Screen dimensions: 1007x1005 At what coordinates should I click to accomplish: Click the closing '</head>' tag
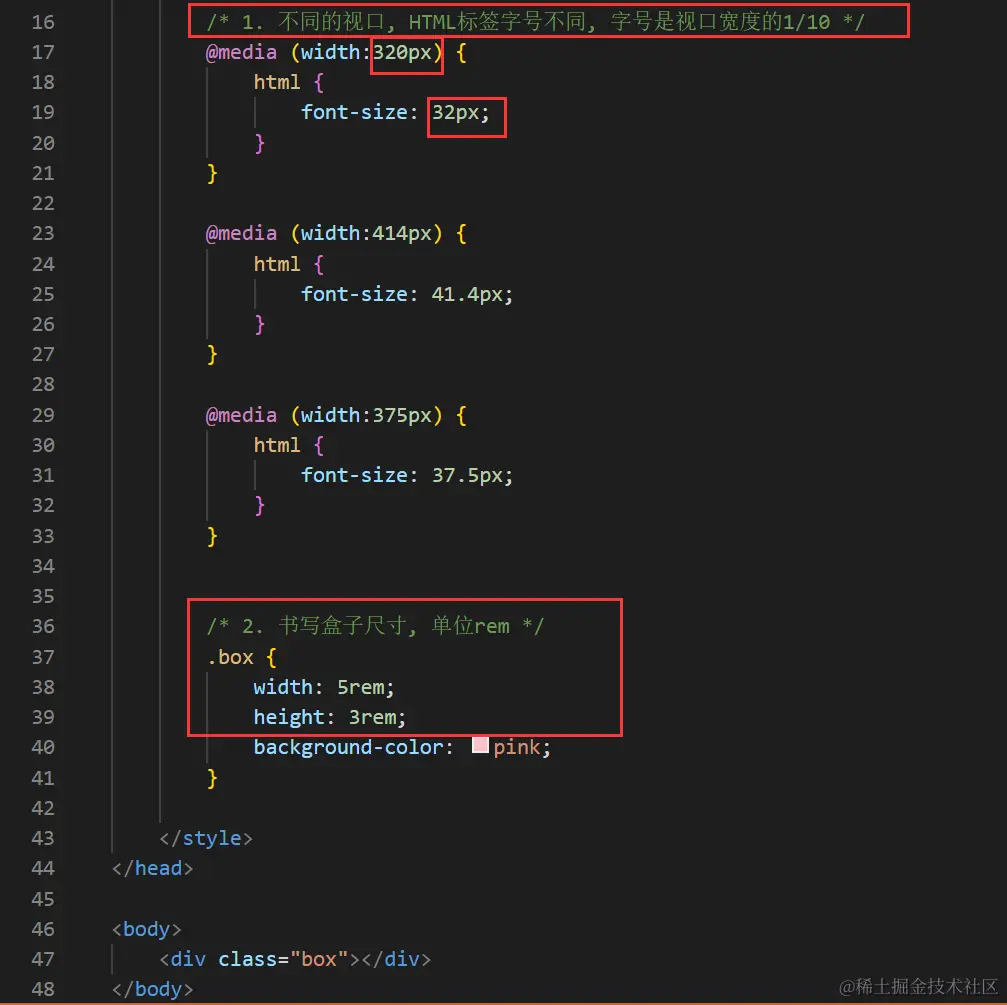153,868
